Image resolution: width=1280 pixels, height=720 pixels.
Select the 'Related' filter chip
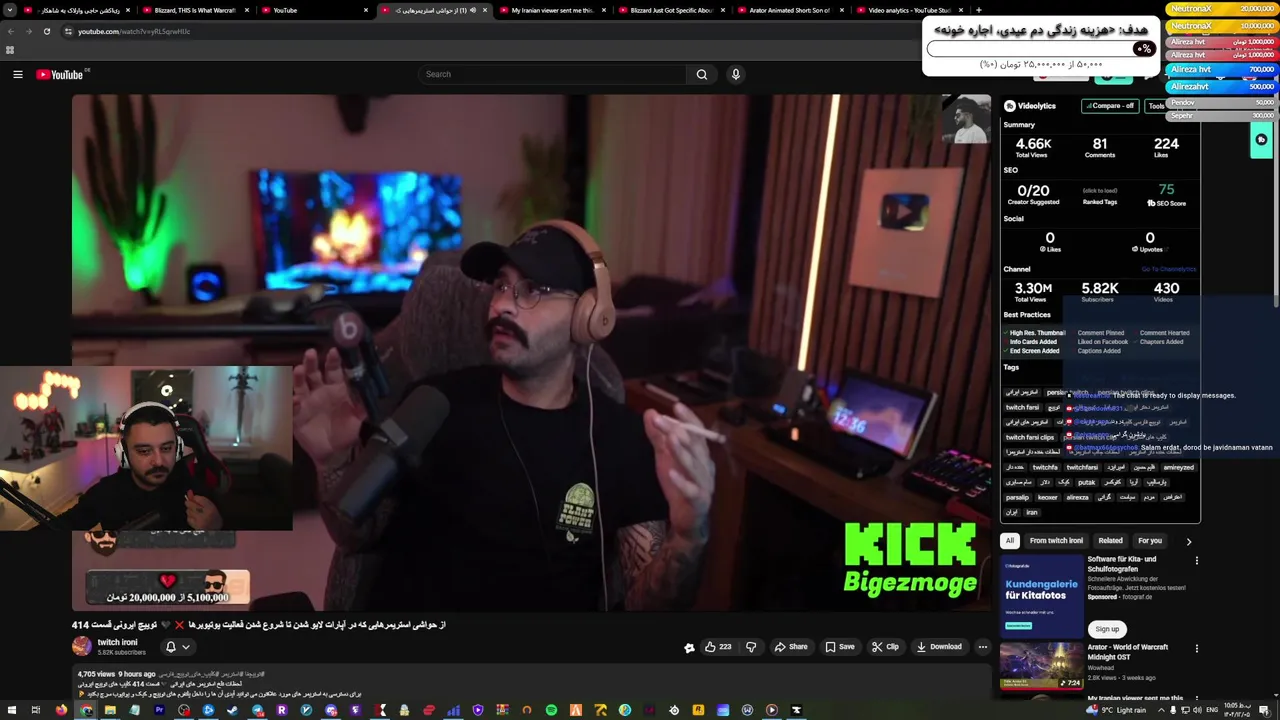[1111, 541]
